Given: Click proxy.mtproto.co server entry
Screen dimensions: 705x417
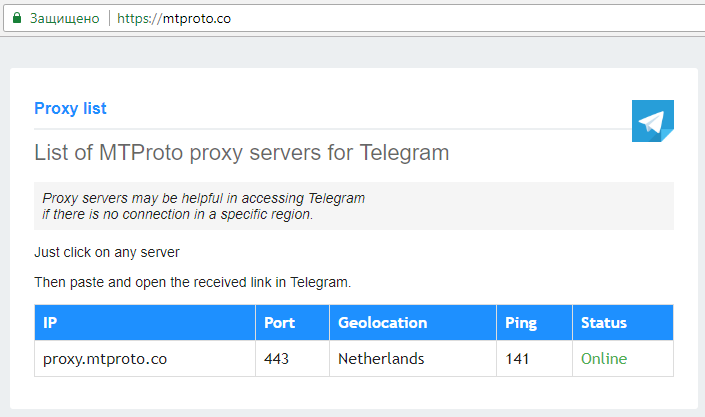Looking at the screenshot, I should tap(105, 359).
